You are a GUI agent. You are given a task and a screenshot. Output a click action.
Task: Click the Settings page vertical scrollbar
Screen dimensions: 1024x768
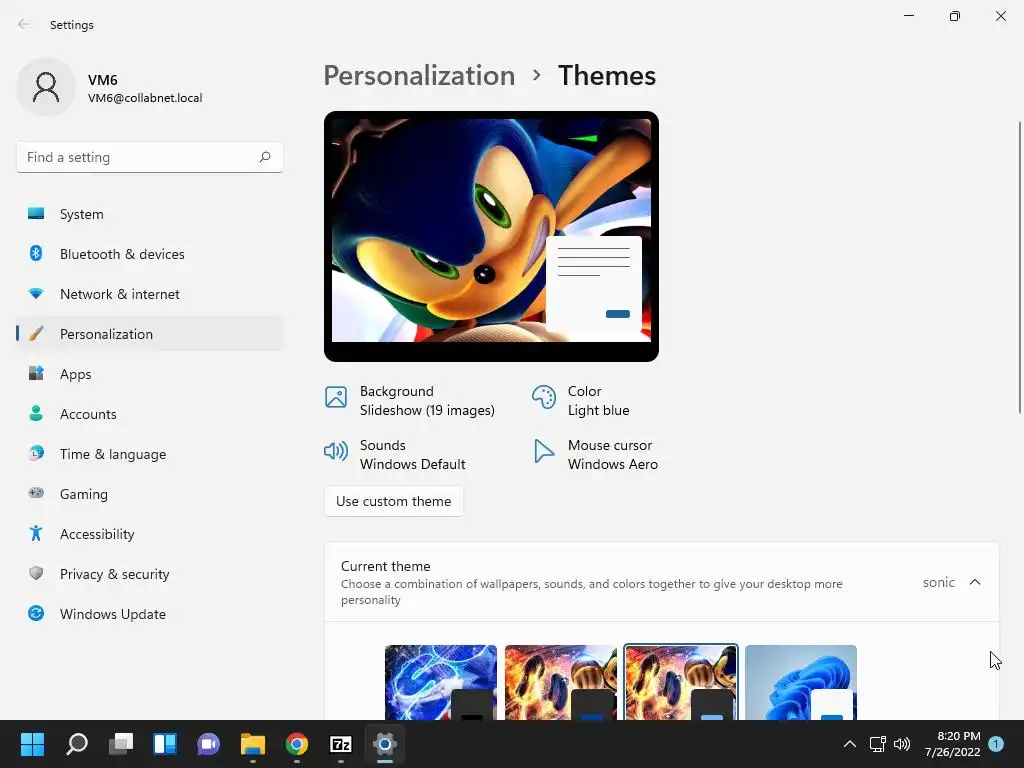tap(1019, 268)
